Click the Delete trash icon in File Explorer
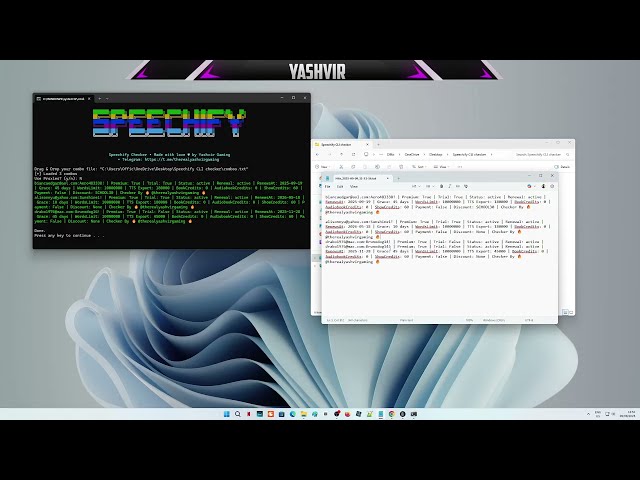This screenshot has width=640, height=480. [401, 167]
